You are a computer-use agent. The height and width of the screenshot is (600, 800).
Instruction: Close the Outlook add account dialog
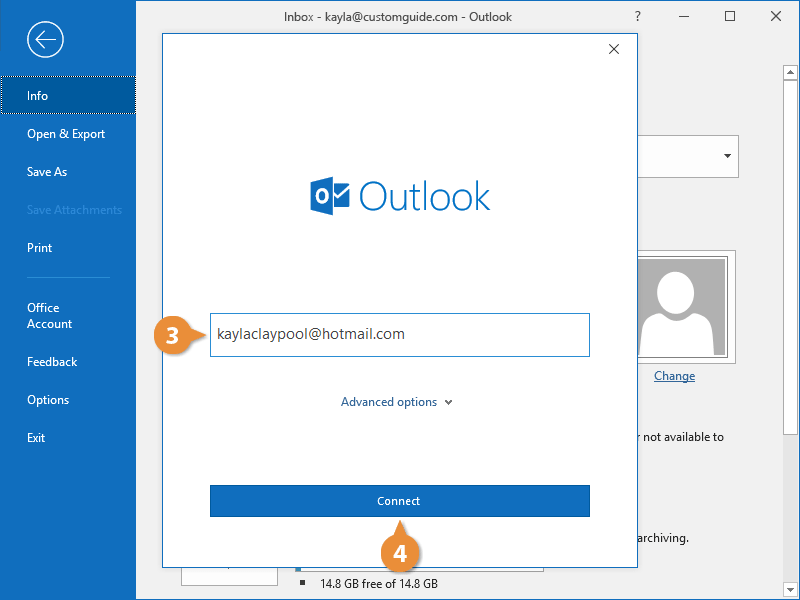614,49
